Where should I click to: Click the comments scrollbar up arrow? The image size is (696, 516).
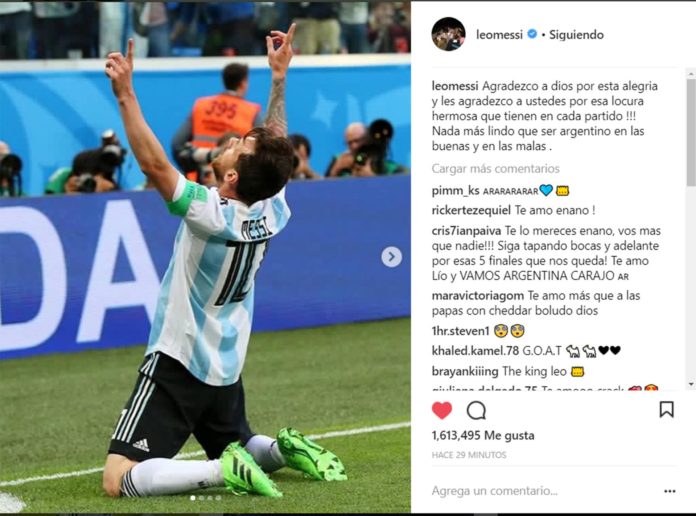click(x=691, y=73)
